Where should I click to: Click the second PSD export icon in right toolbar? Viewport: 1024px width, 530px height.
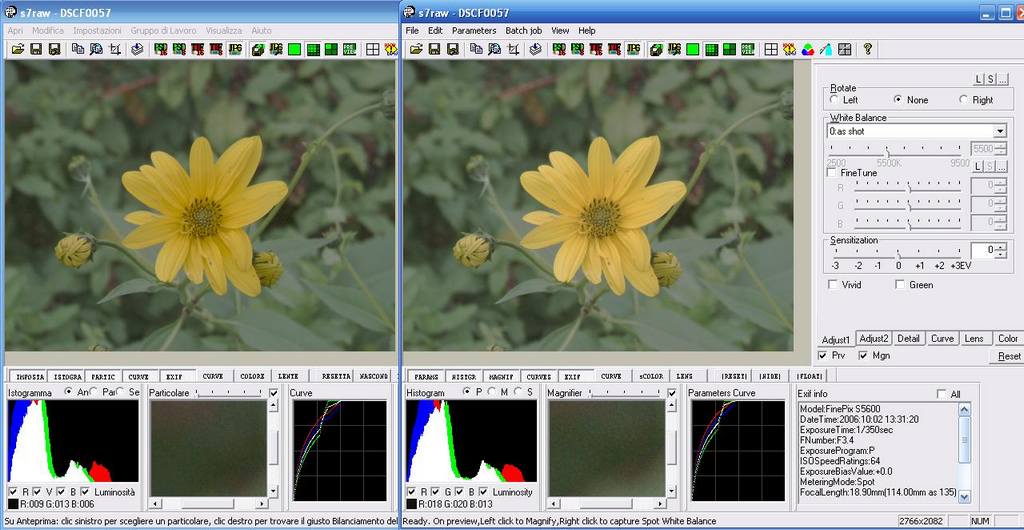pos(577,49)
